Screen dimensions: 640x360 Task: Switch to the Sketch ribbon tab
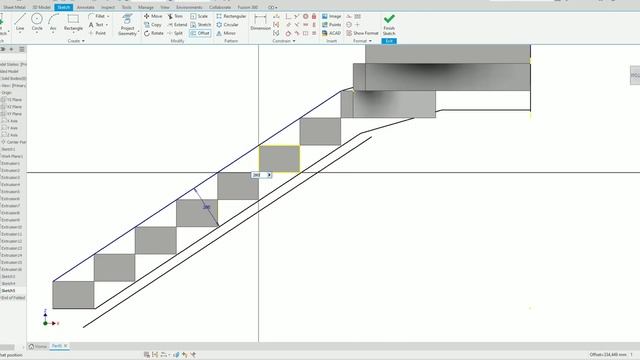coord(63,7)
